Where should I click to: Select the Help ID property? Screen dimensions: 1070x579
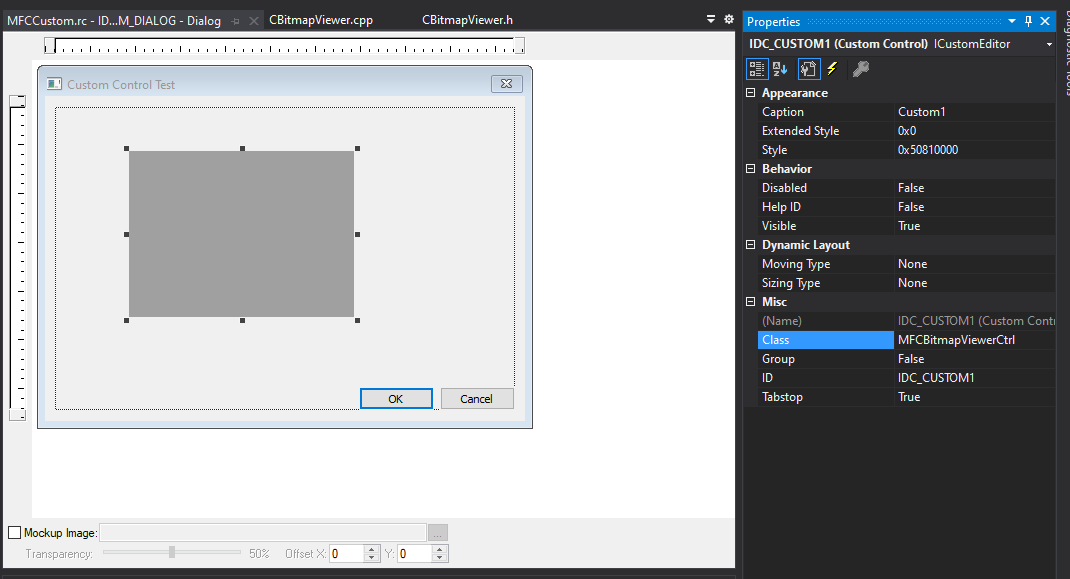906,207
